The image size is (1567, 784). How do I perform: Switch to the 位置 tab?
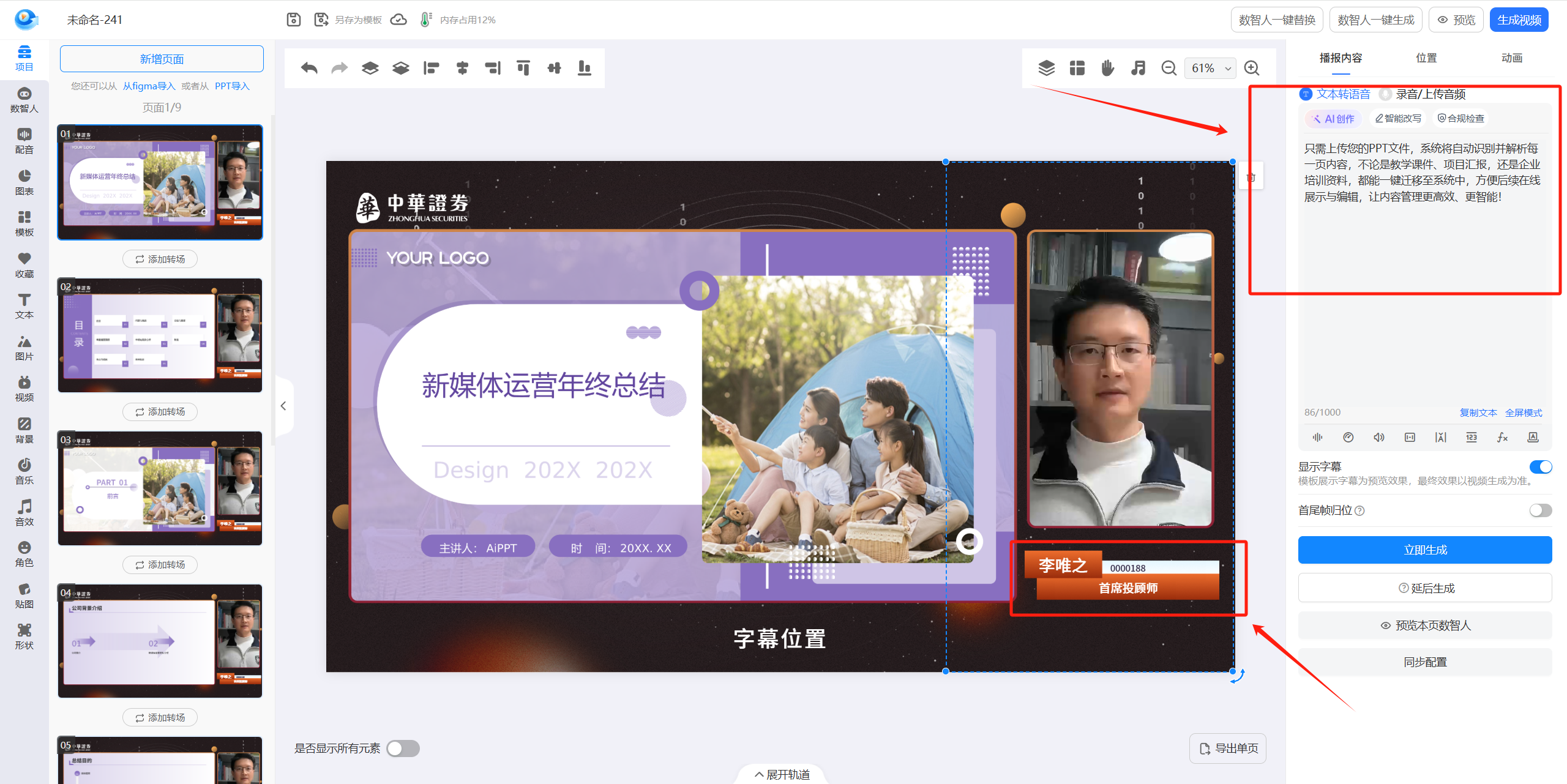pyautogui.click(x=1426, y=58)
